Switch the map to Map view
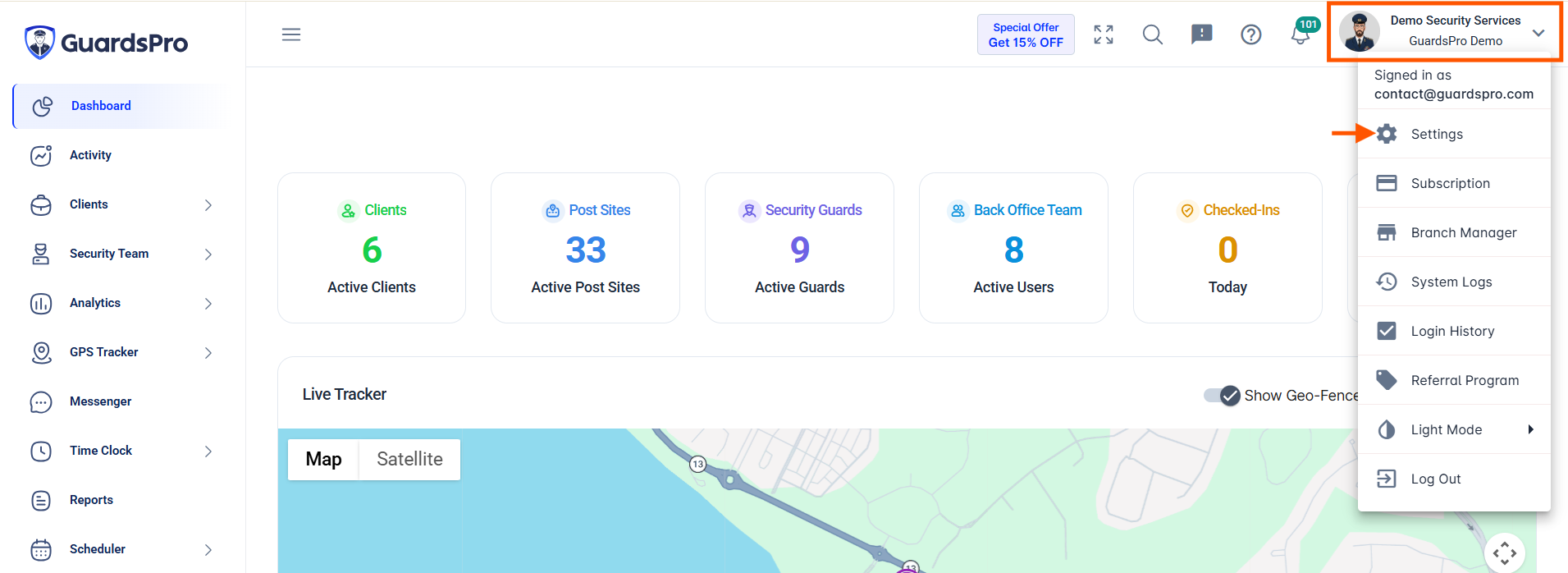Viewport: 1568px width, 573px height. tap(323, 459)
